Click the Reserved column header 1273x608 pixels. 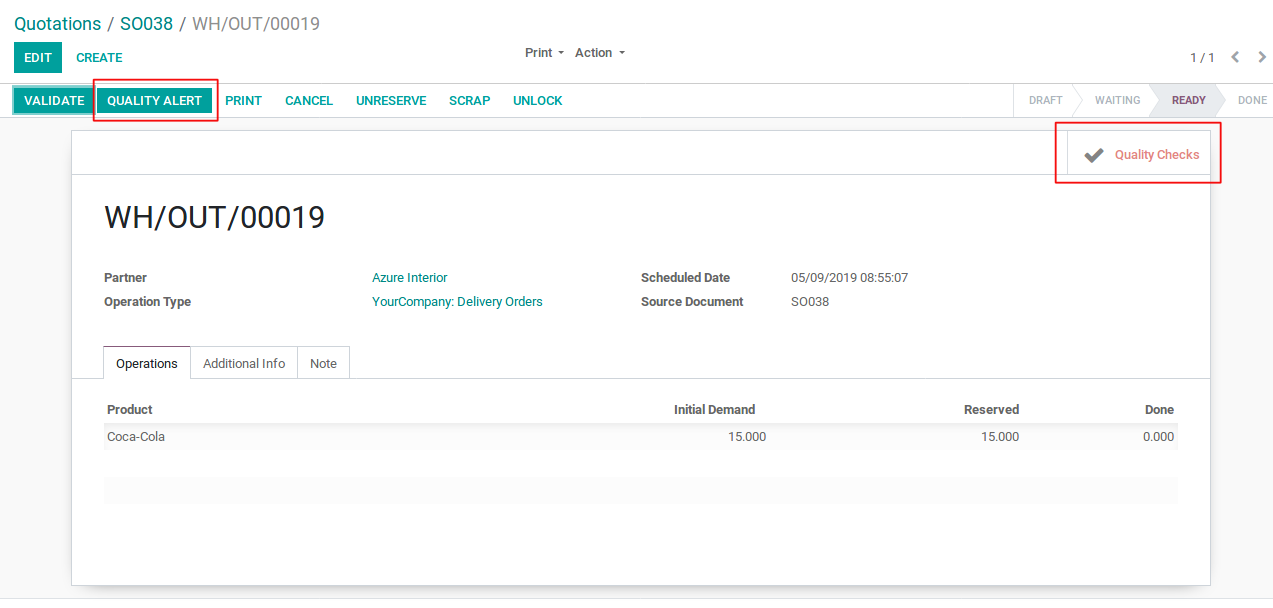pos(991,410)
